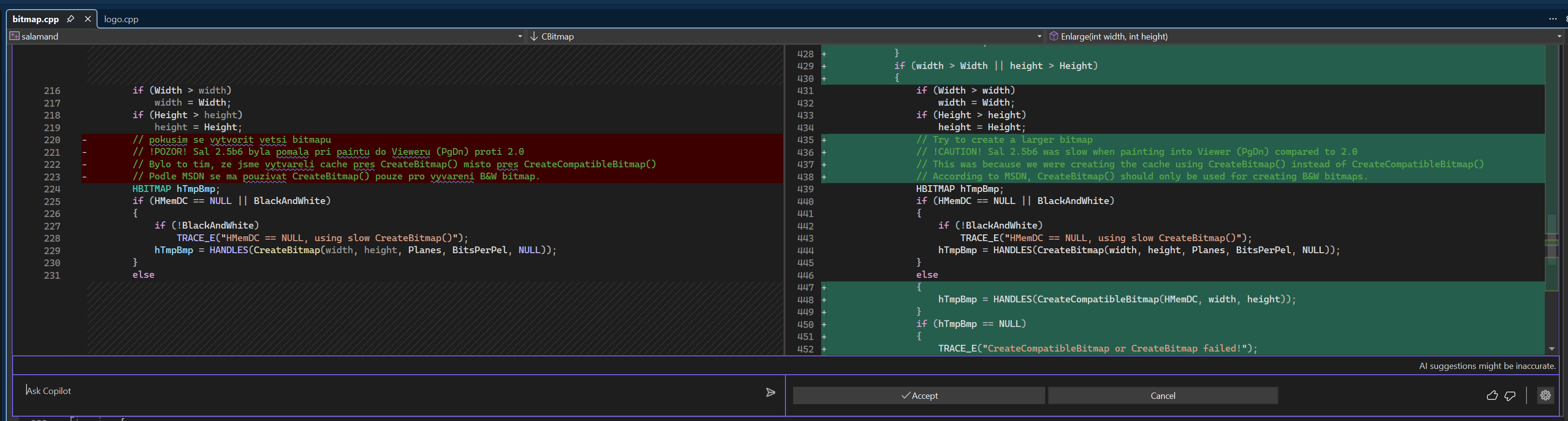Open the tab overflow ellipsis menu
Viewport: 1568px width, 421px height.
(x=1552, y=19)
